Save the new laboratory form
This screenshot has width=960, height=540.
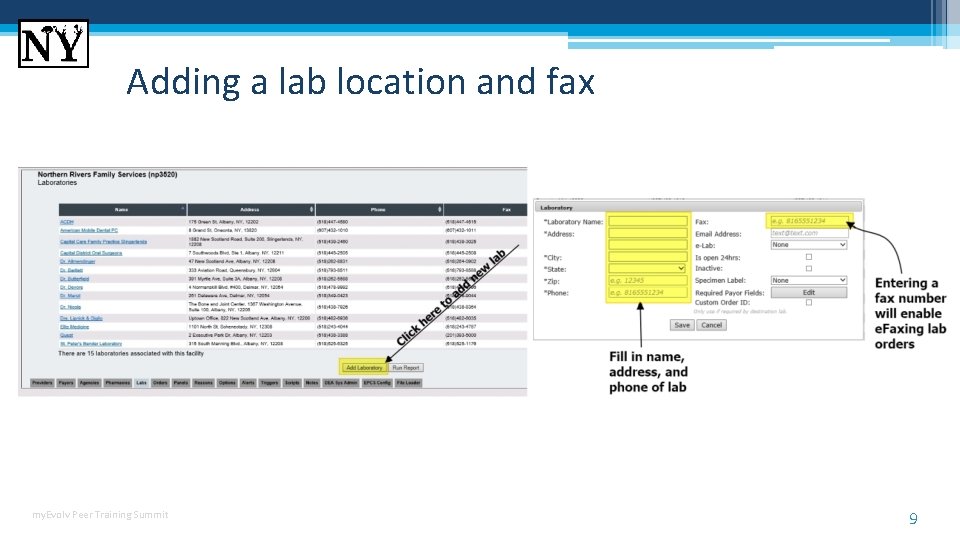coord(682,325)
